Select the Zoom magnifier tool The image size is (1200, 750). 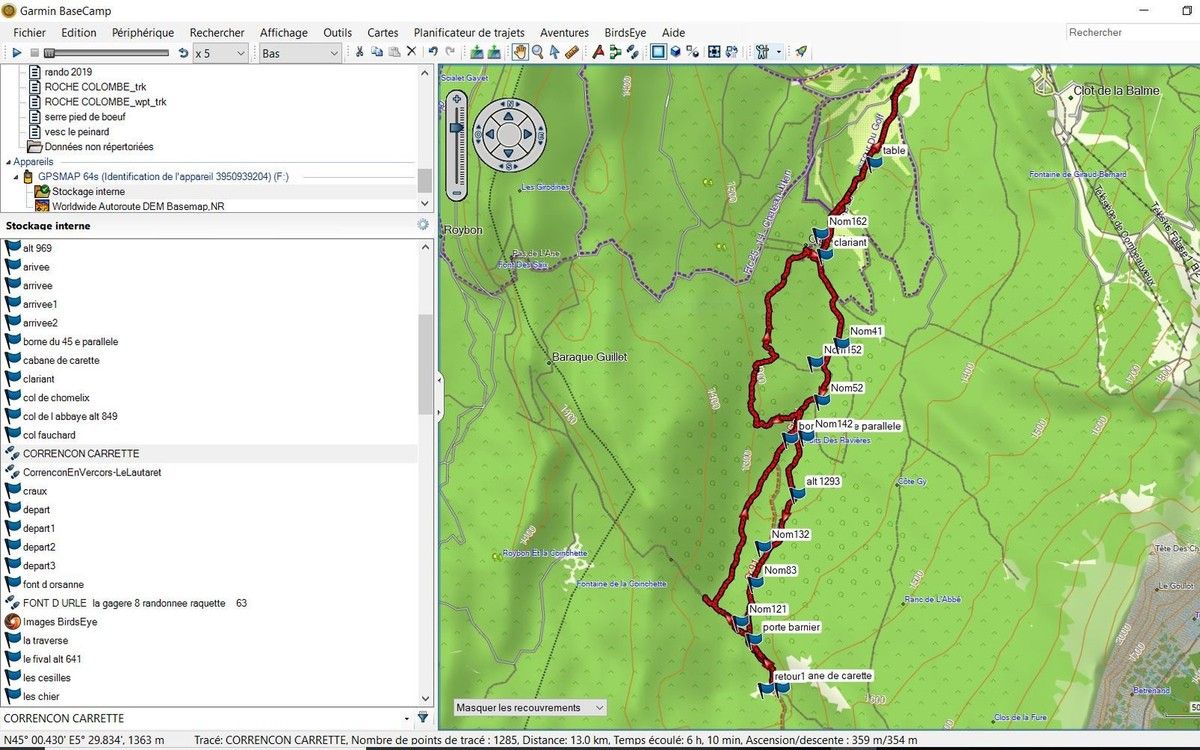(x=537, y=53)
